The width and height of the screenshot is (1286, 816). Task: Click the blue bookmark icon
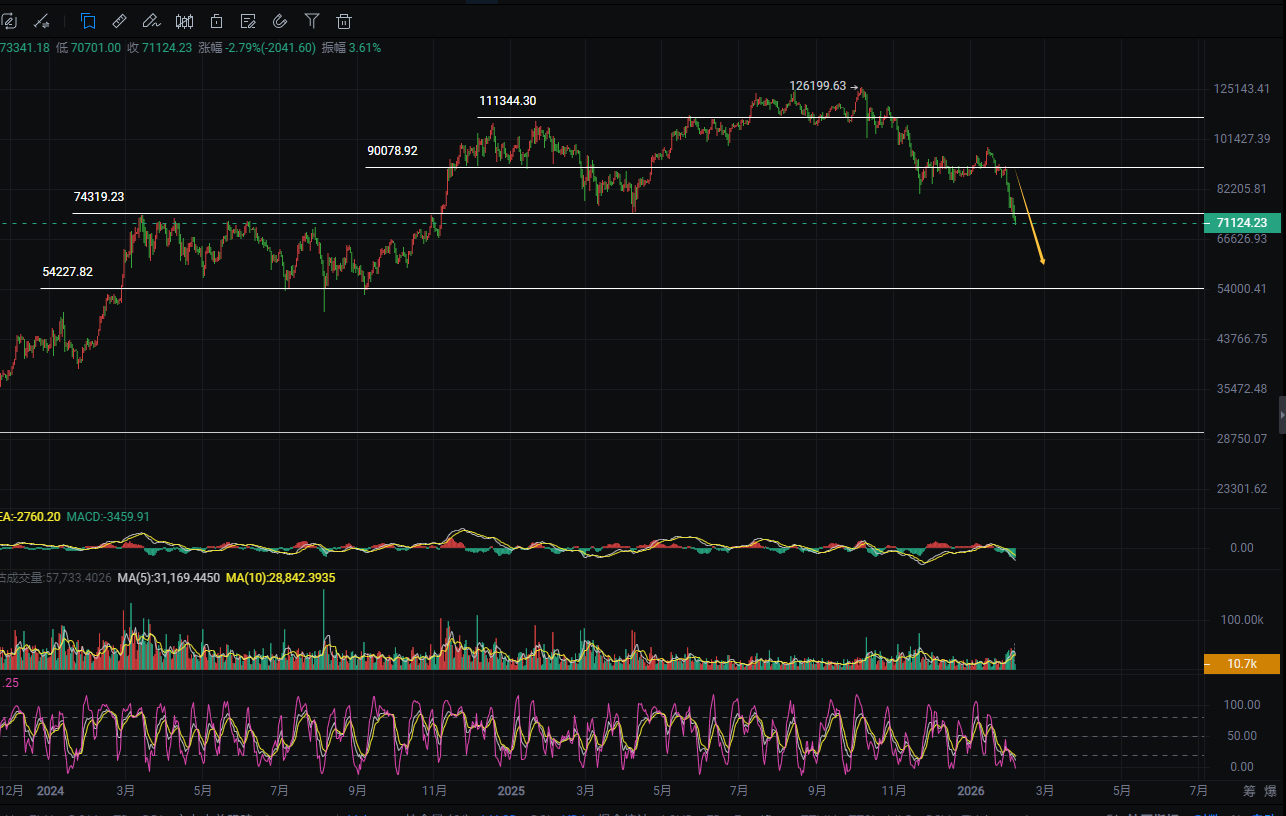(88, 20)
